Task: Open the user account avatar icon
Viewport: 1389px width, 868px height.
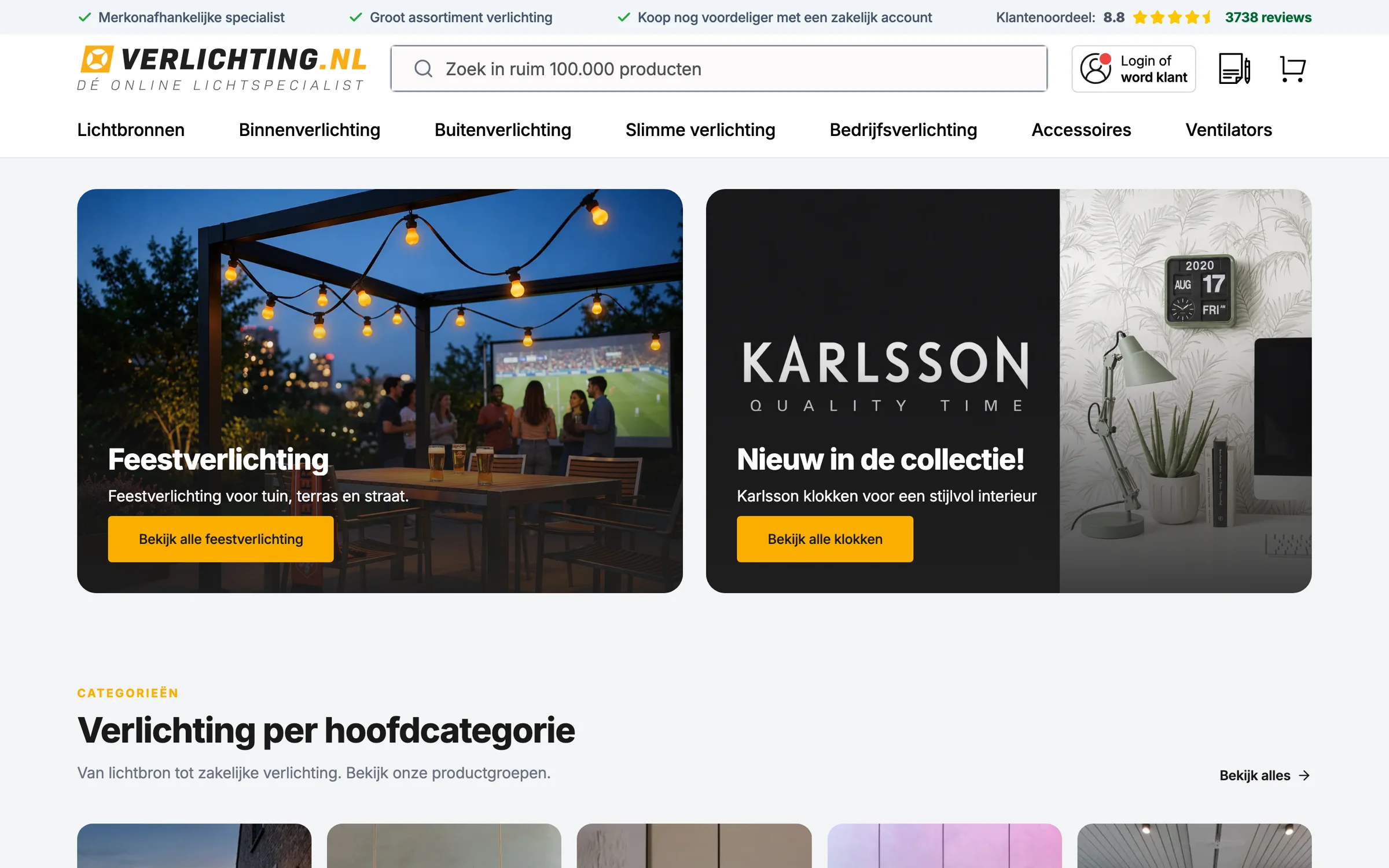Action: click(1095, 69)
